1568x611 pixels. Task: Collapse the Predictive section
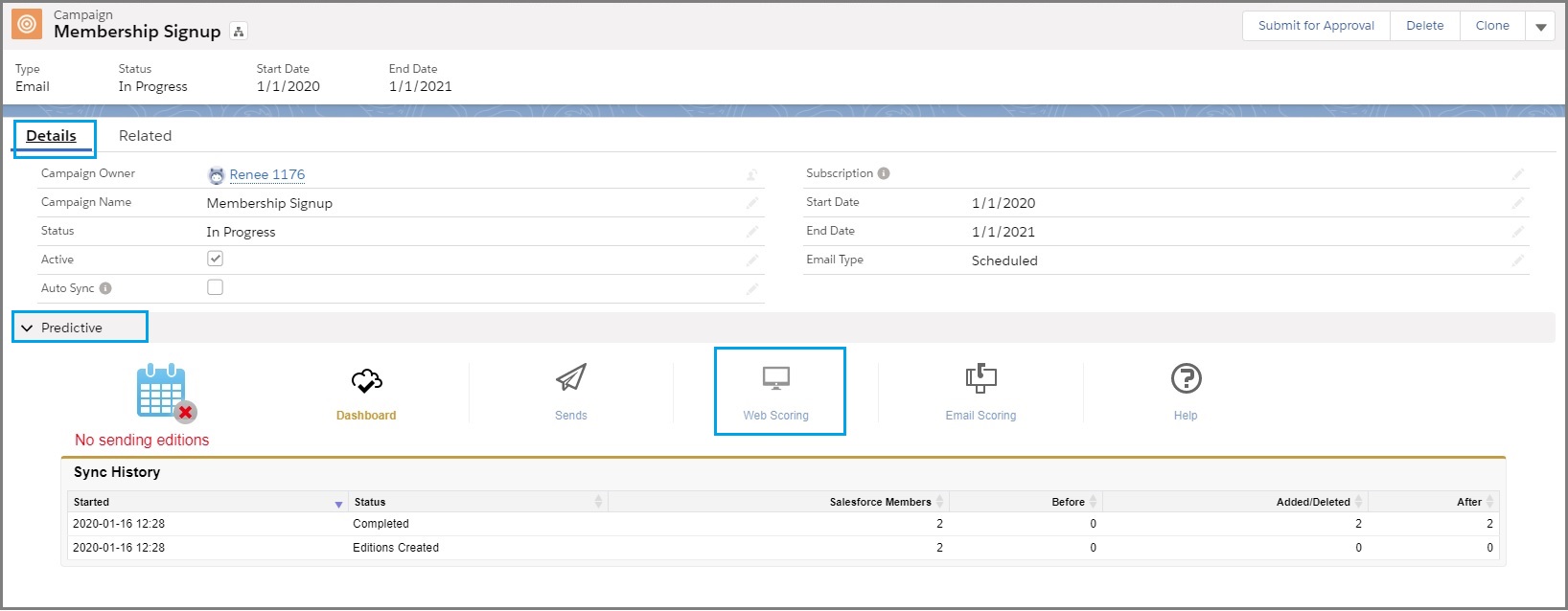pos(27,328)
